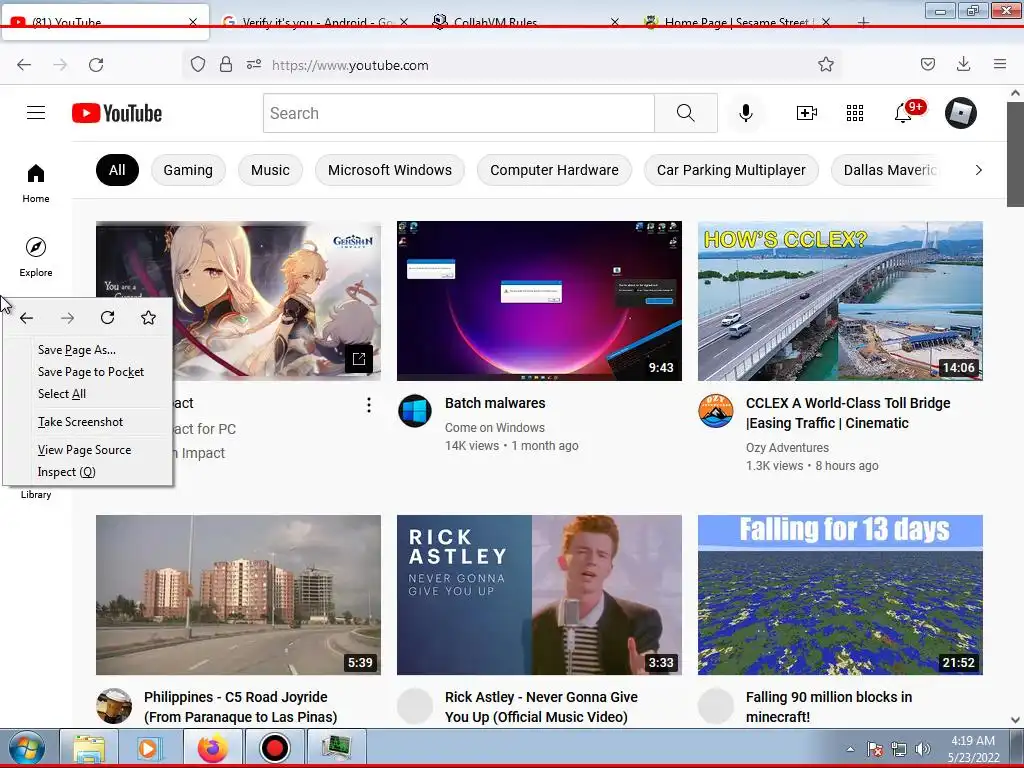Open the new tab plus button
Viewport: 1024px width, 768px height.
[x=863, y=22]
